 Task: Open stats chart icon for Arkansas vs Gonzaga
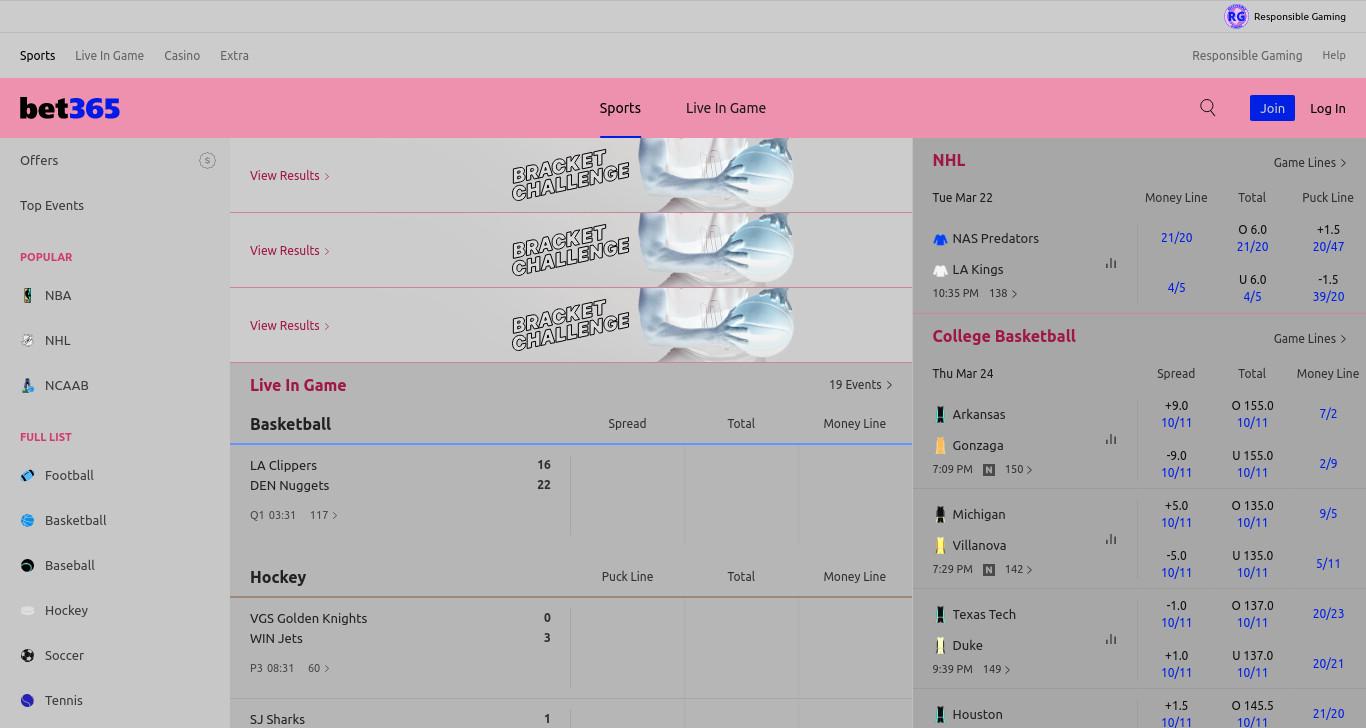(x=1111, y=439)
